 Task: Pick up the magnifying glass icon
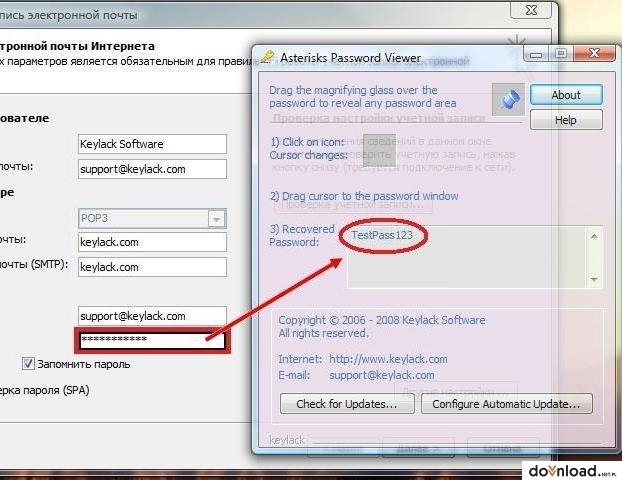click(508, 99)
